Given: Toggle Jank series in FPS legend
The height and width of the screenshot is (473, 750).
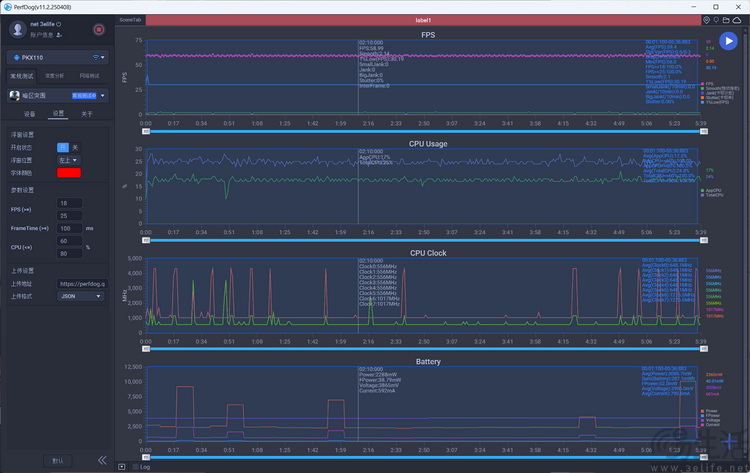Looking at the screenshot, I should [x=717, y=93].
